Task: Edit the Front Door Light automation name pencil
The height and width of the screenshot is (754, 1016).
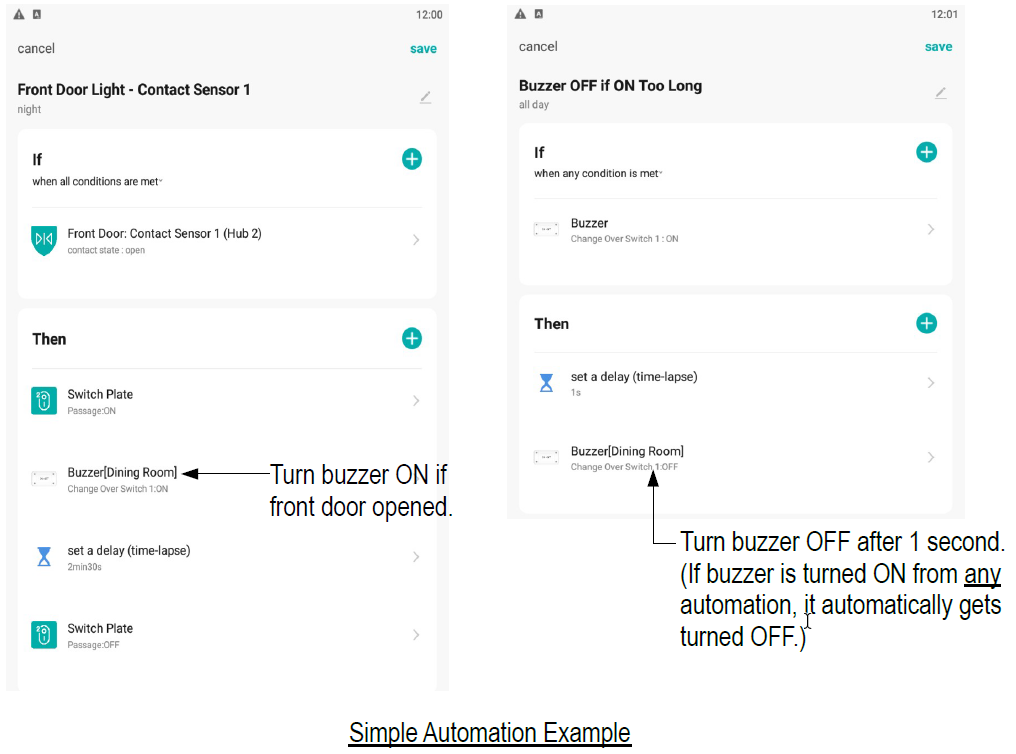Action: [x=425, y=97]
